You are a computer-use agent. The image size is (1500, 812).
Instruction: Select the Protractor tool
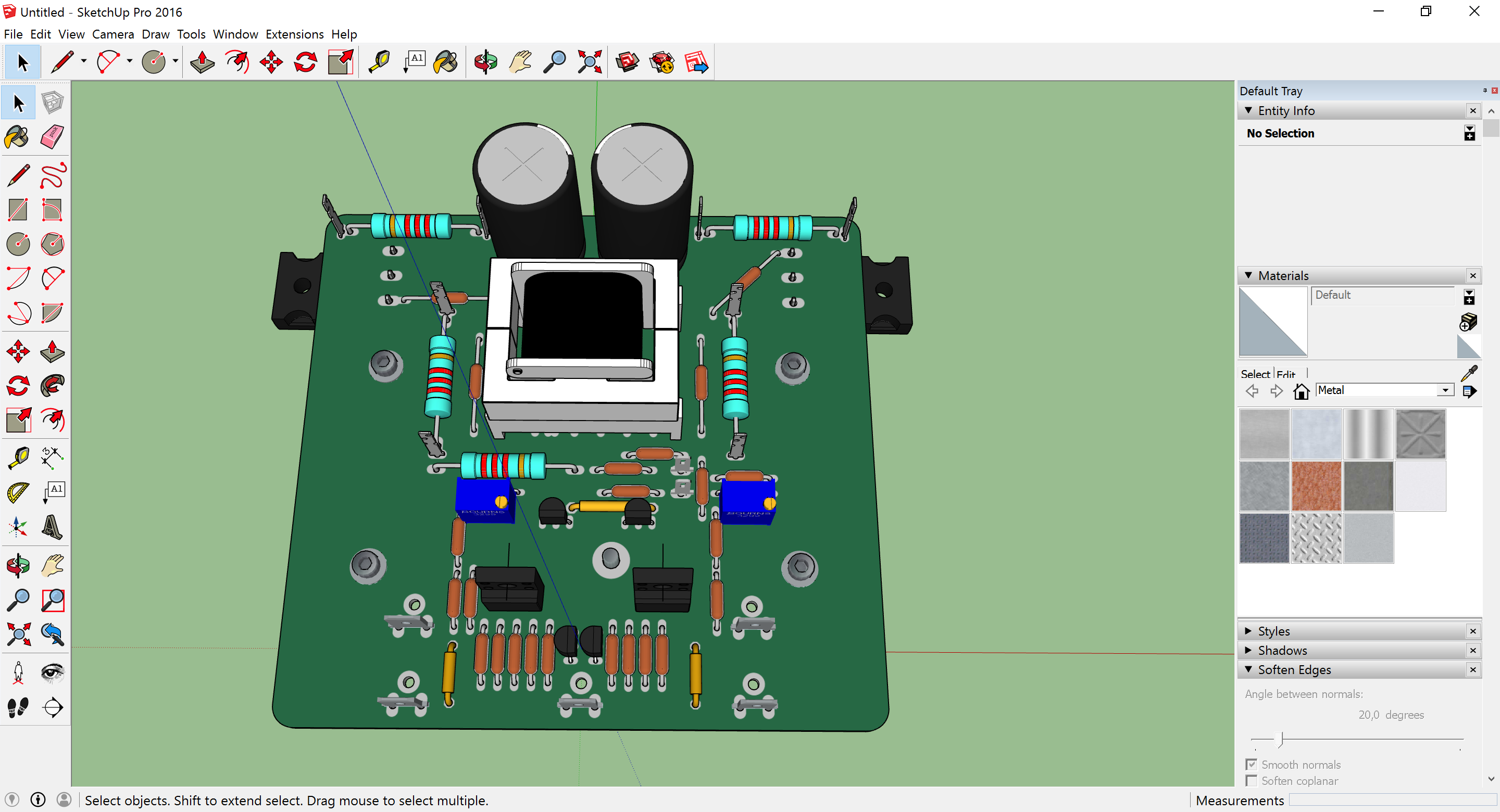(18, 493)
